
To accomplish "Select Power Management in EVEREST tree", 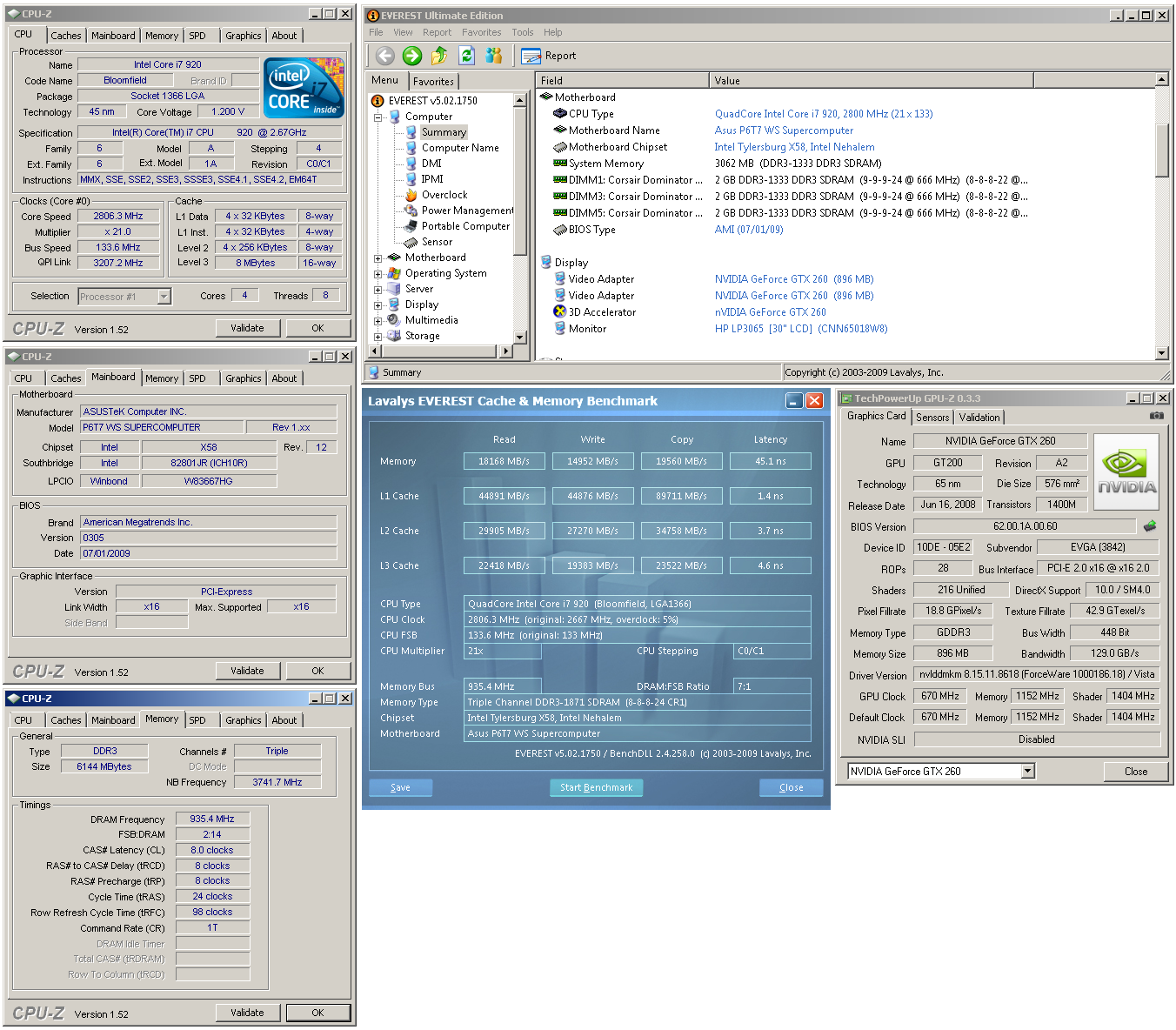I will (x=467, y=211).
